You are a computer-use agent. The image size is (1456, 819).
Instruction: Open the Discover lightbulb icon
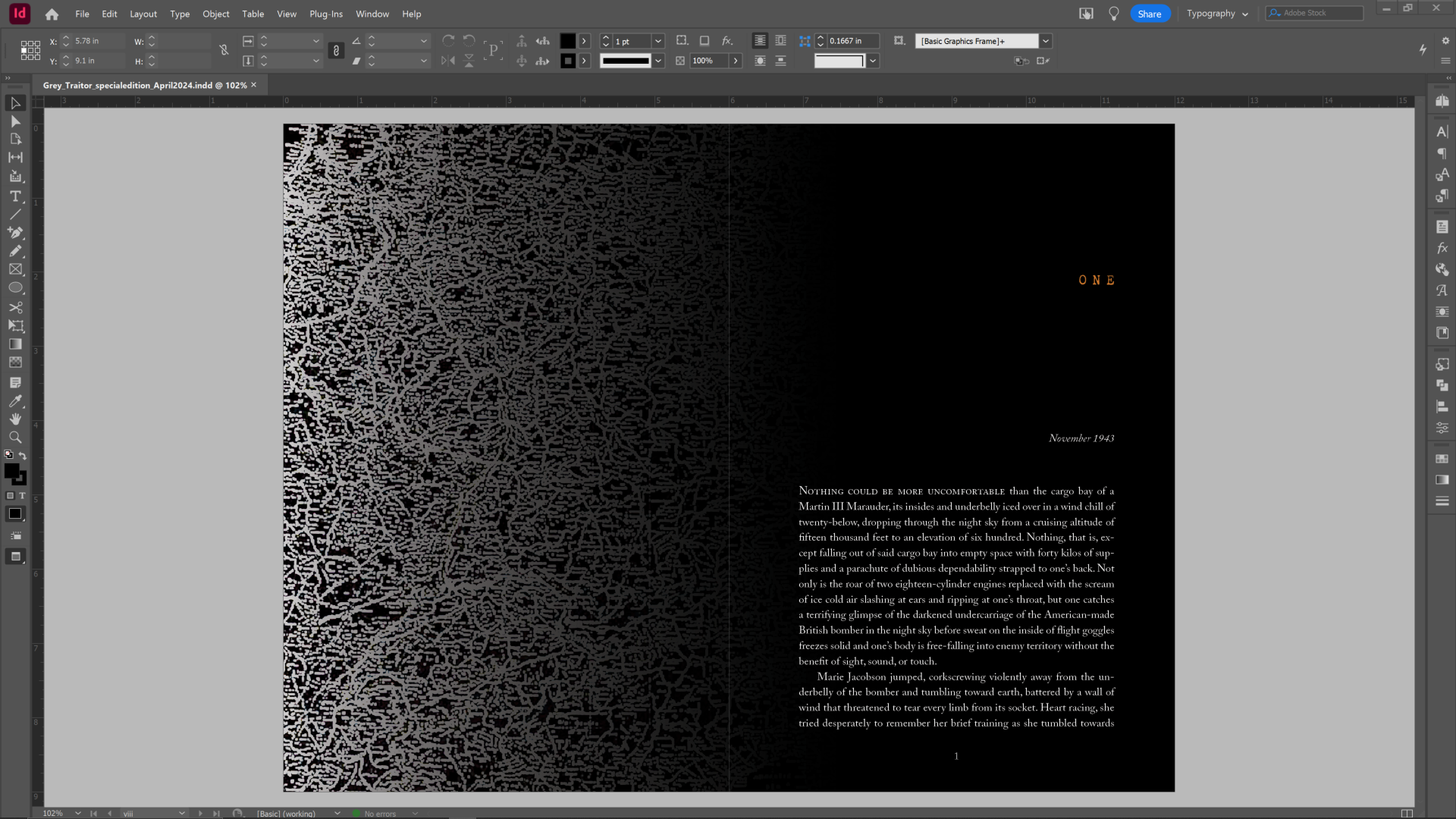(x=1113, y=14)
